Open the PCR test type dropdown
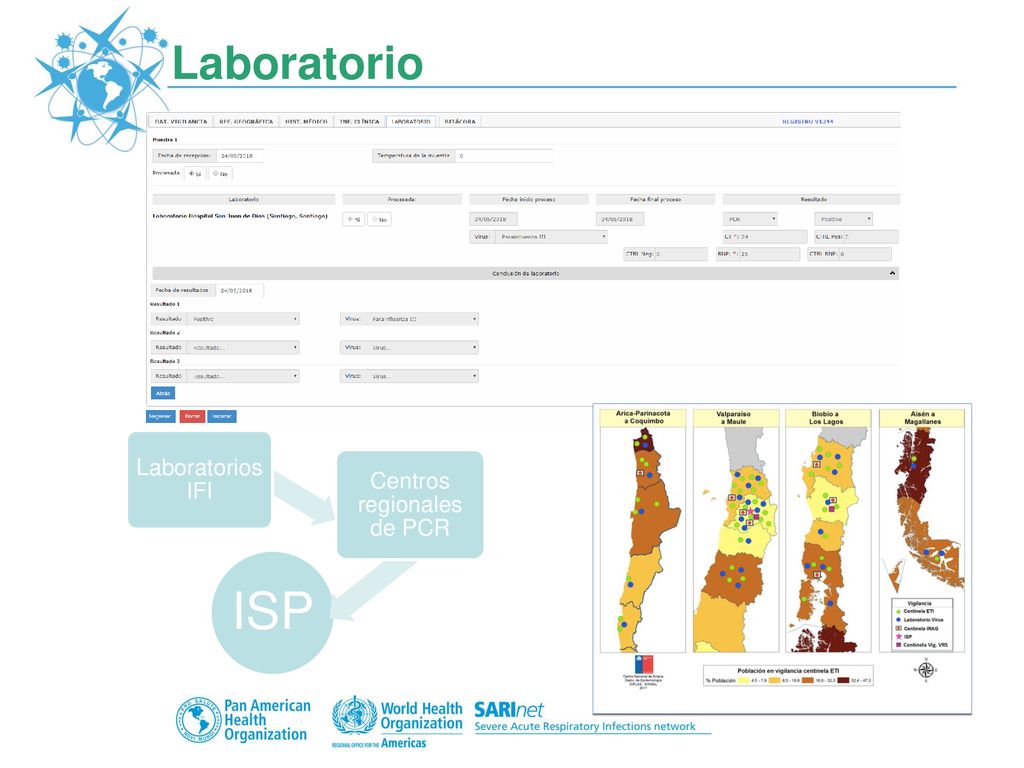1024x768 pixels. [750, 219]
